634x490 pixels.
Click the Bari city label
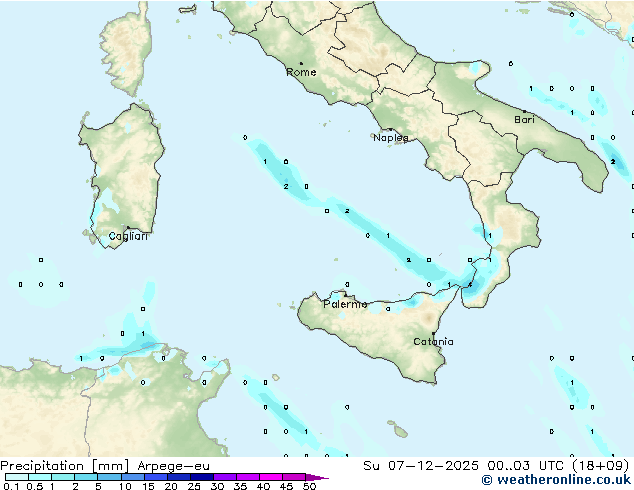point(524,120)
